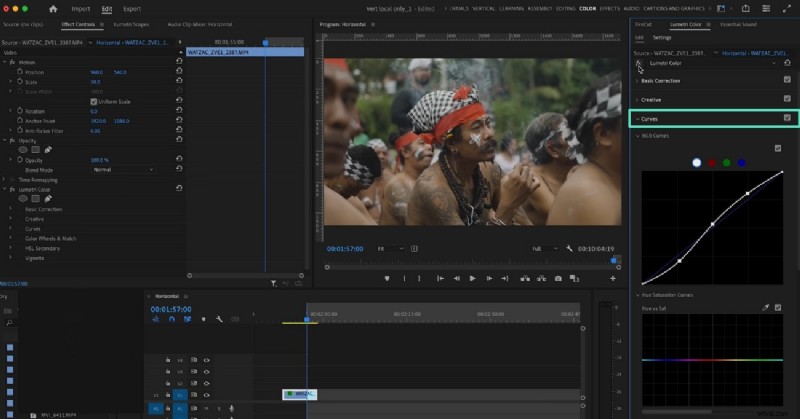Screen dimensions: 800x419
Task: Step forward one frame in Program monitor
Action: coord(489,278)
